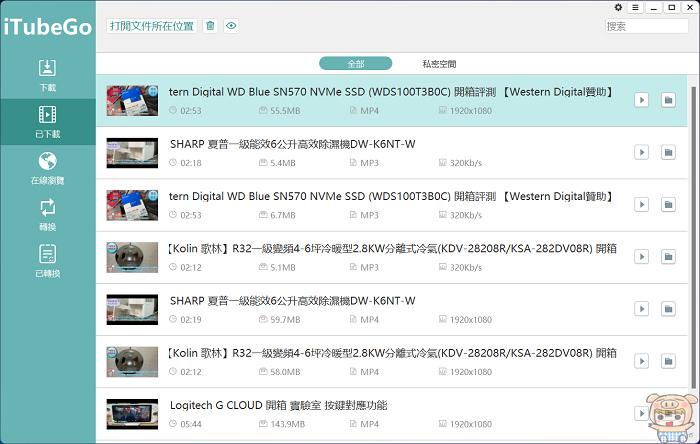This screenshot has height=444, width=700.
Task: Open folder for the Kolin 58.0MB MP4
Action: pyautogui.click(x=667, y=365)
